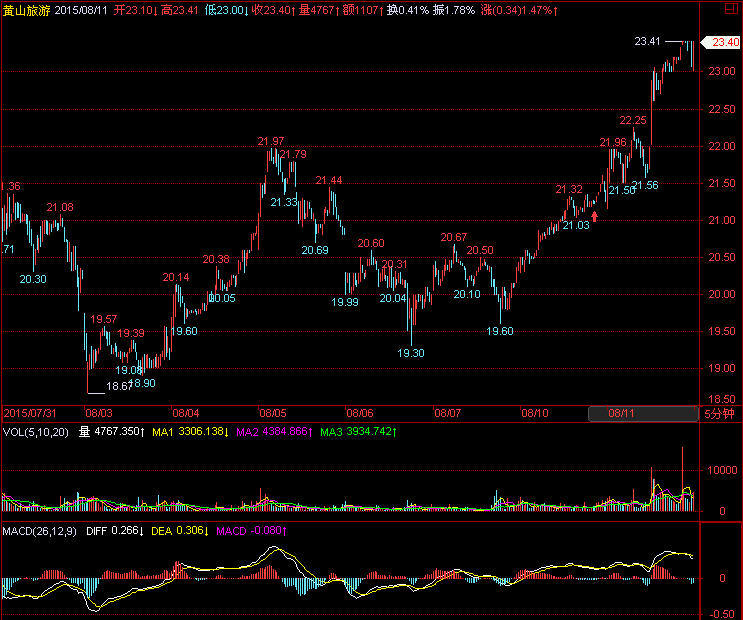743x620 pixels.
Task: Select the 08/05 date on time axis
Action: 273,412
